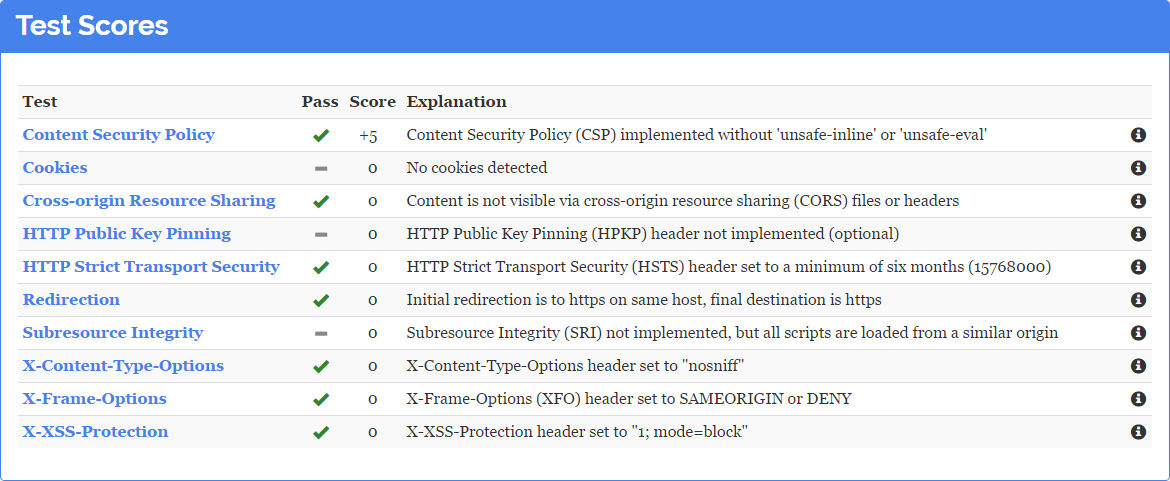Click the X-Content-Type-Options link

[123, 366]
